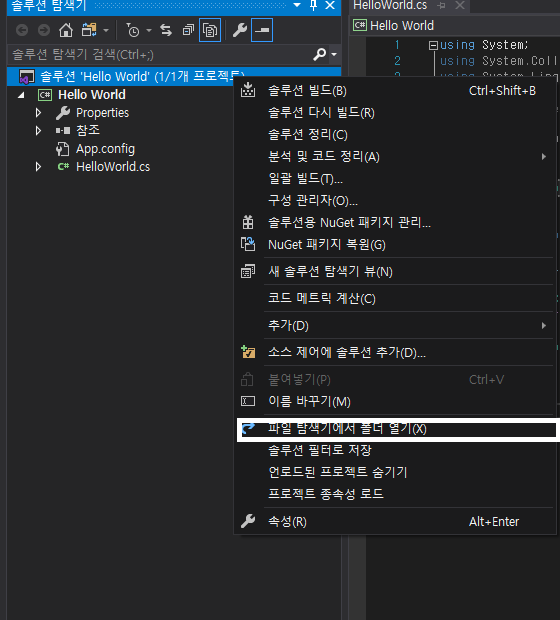Select HelloWorld.cs in the tree

click(x=113, y=167)
